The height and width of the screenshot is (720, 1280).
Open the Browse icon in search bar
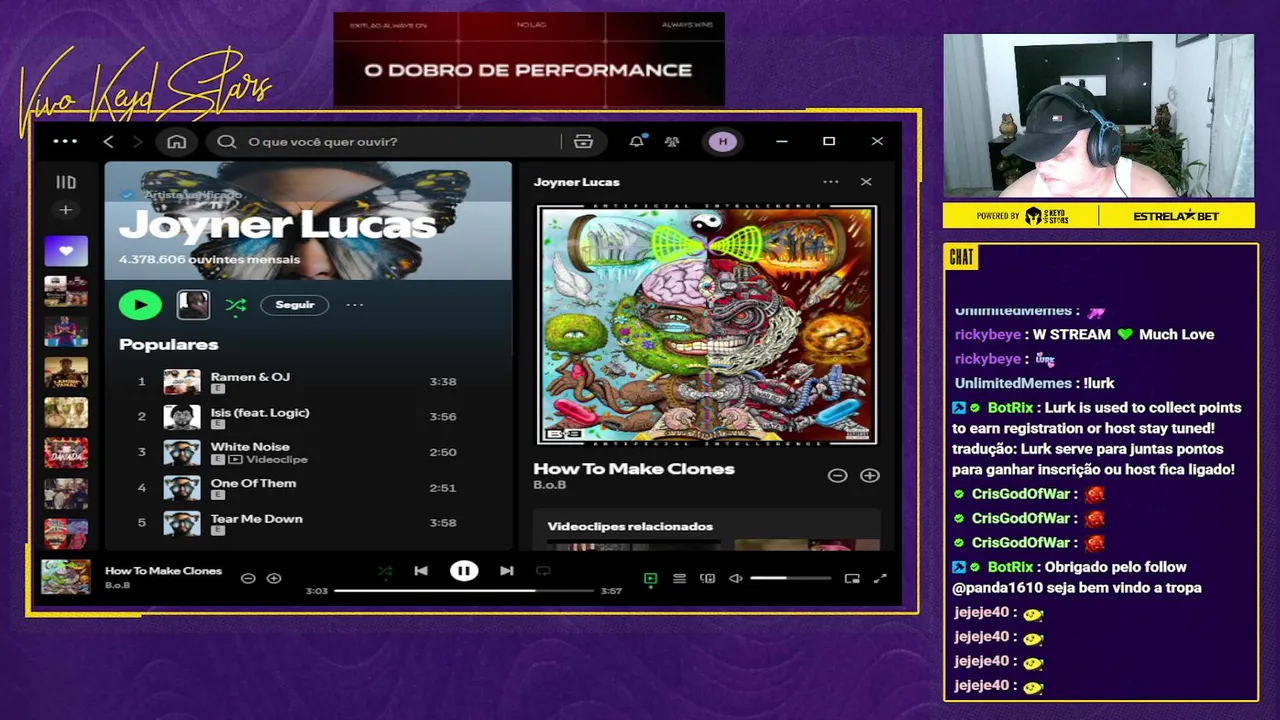tap(584, 142)
